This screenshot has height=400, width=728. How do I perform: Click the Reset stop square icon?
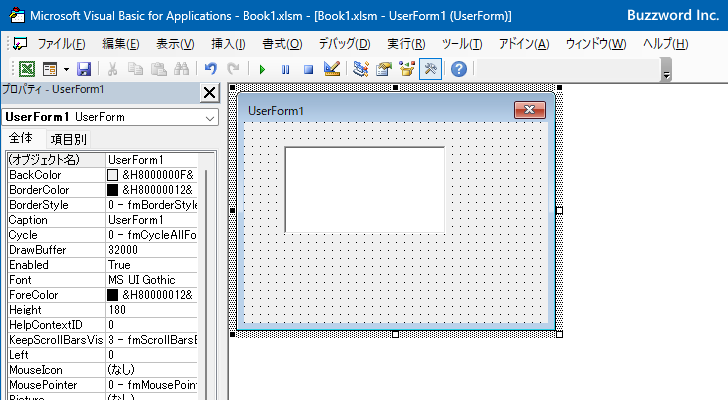pos(309,69)
